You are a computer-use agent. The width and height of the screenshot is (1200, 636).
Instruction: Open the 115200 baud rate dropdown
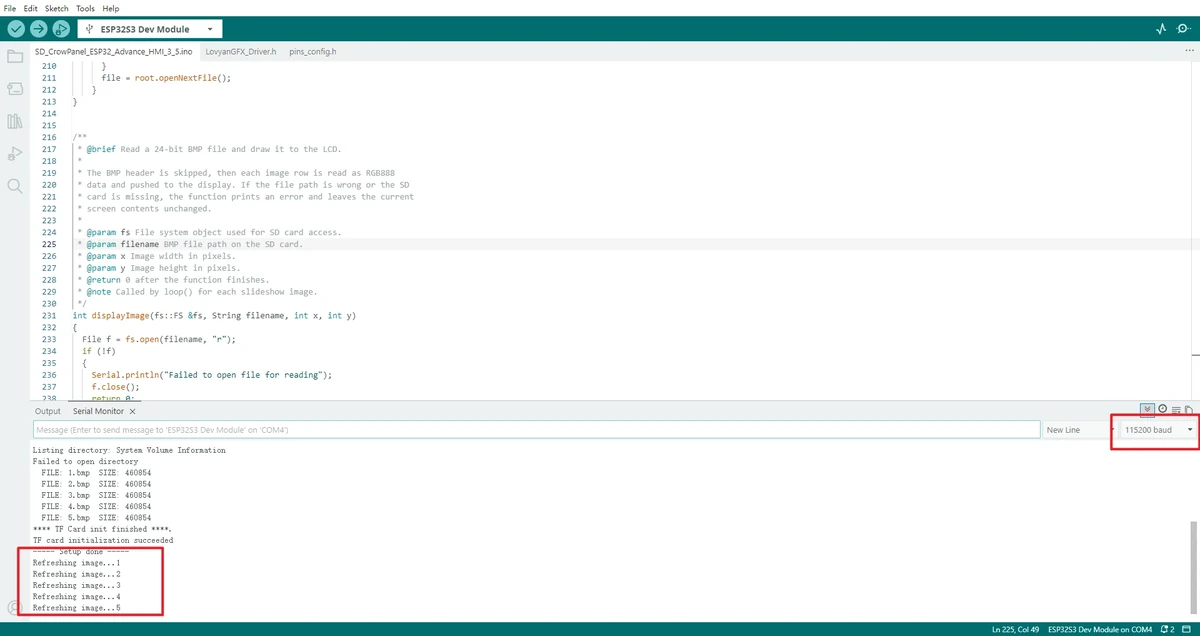point(1157,429)
